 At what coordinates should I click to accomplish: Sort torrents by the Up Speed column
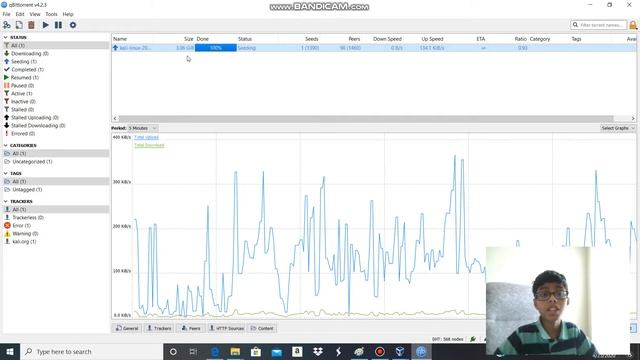click(432, 39)
